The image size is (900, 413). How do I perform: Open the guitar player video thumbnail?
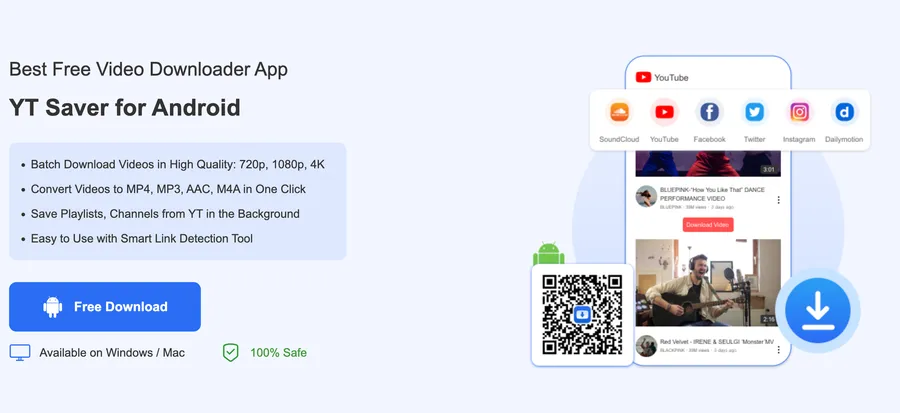point(708,283)
